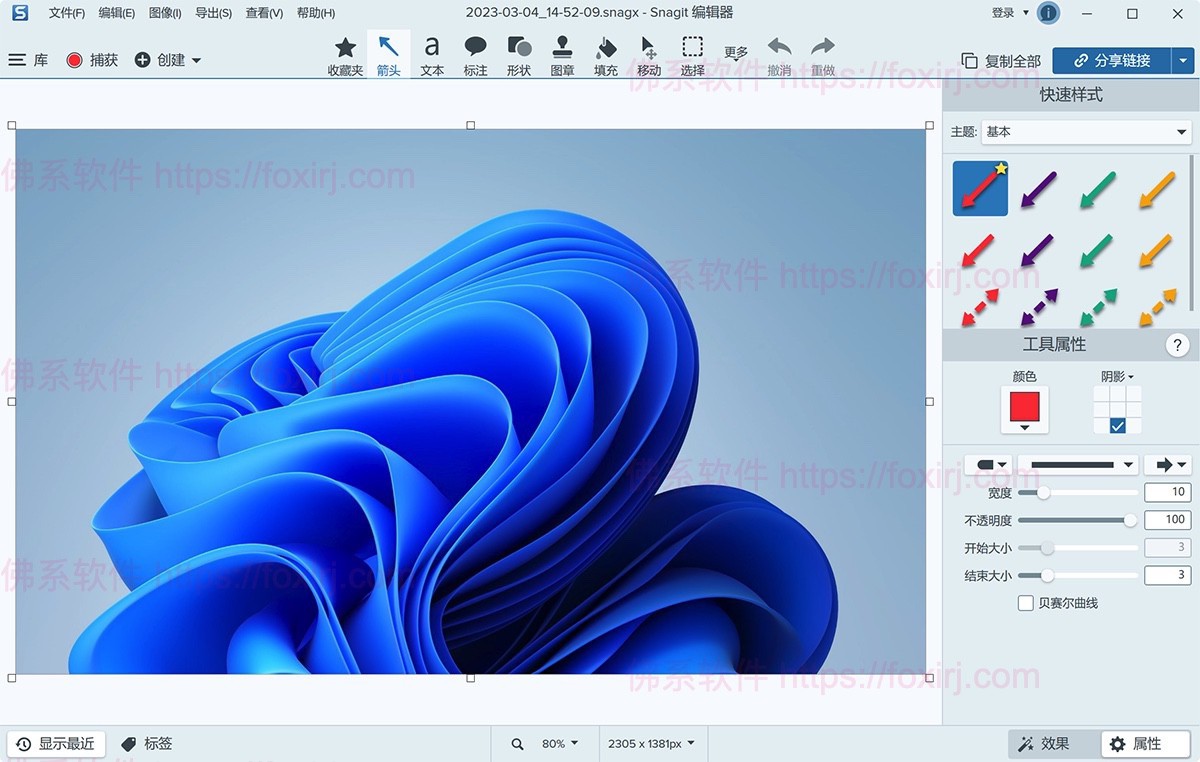
Task: Select the 文本 (Text) tool
Action: pyautogui.click(x=431, y=54)
